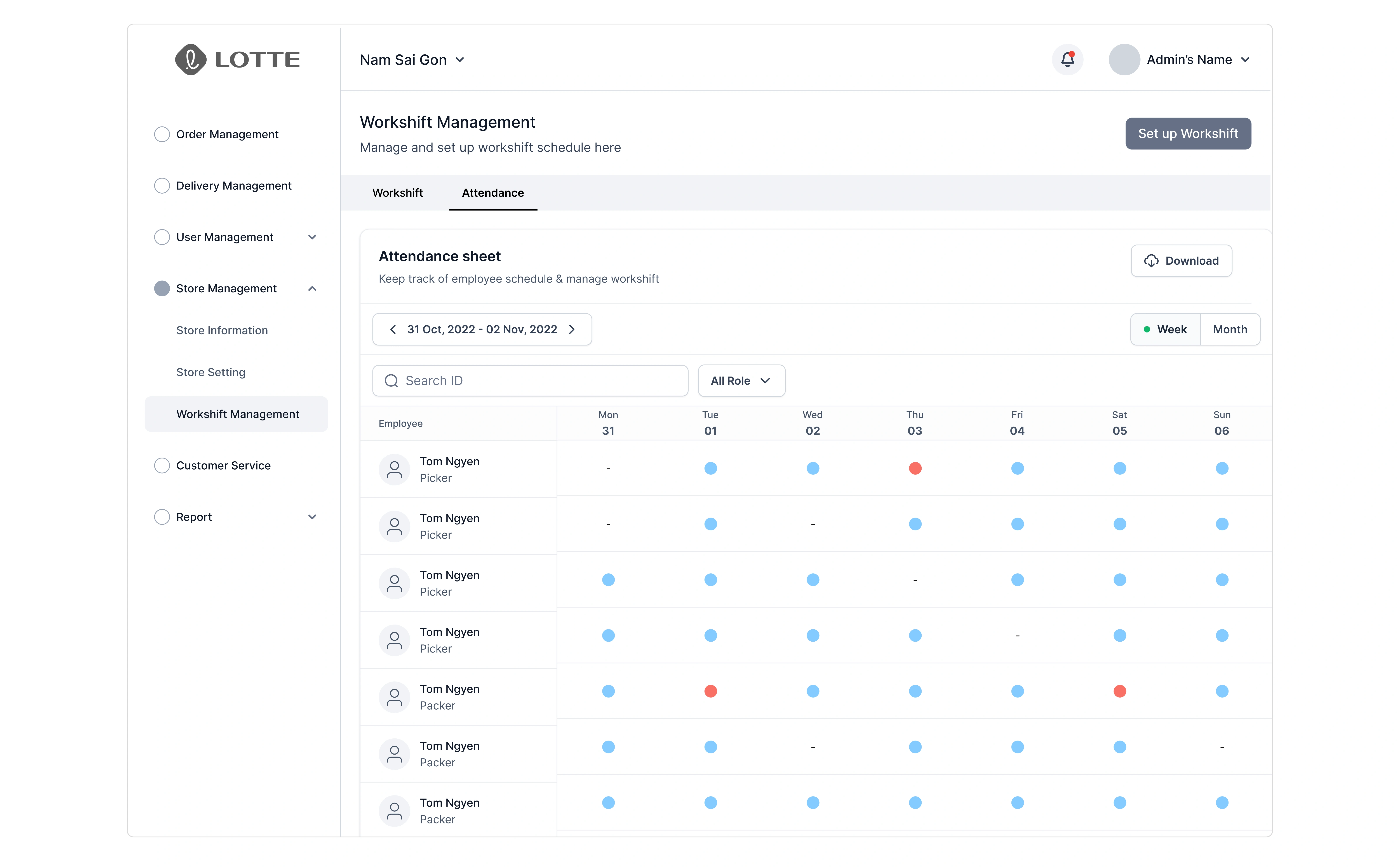Click the LOTTE logo
Screen dimensions: 1399x868
pos(237,60)
